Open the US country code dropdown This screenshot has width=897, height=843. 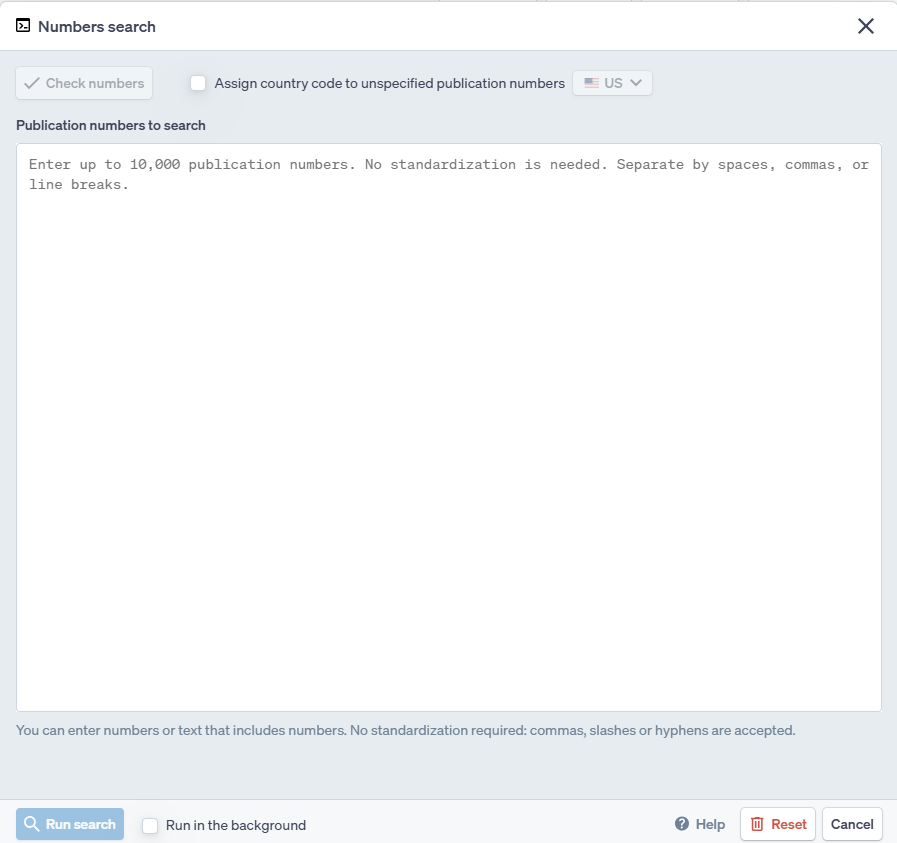(x=613, y=83)
